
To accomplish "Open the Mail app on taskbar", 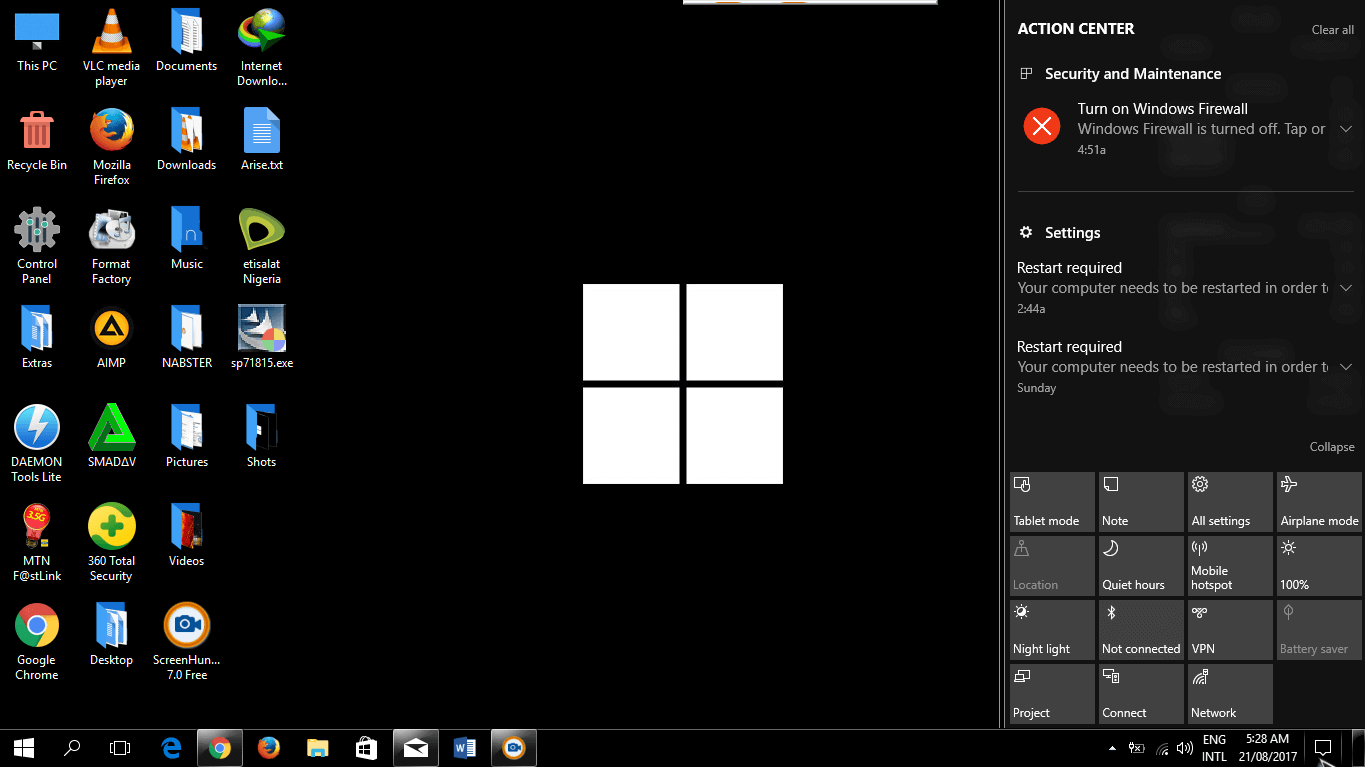I will pyautogui.click(x=415, y=748).
